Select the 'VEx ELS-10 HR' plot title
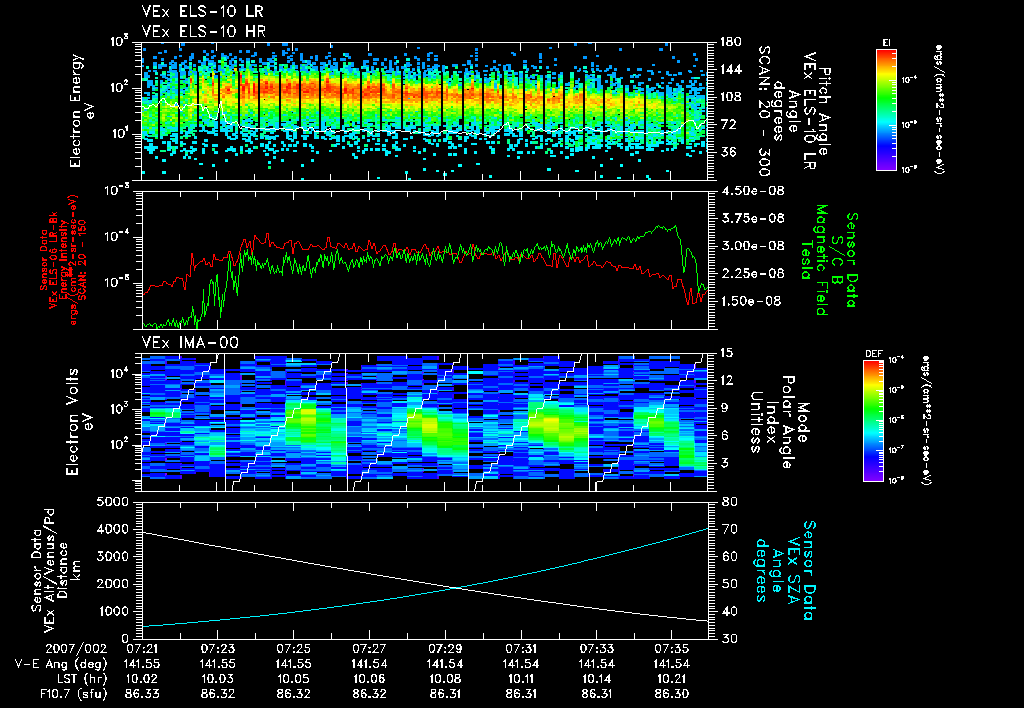Screen dimensions: 1024x708 coord(204,31)
